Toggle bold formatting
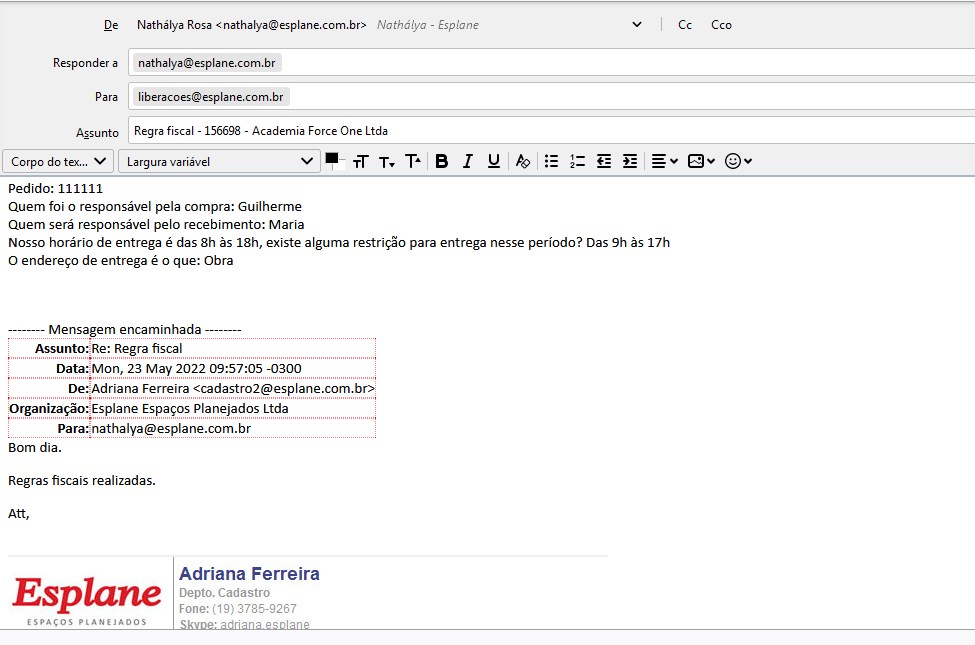 click(x=441, y=161)
